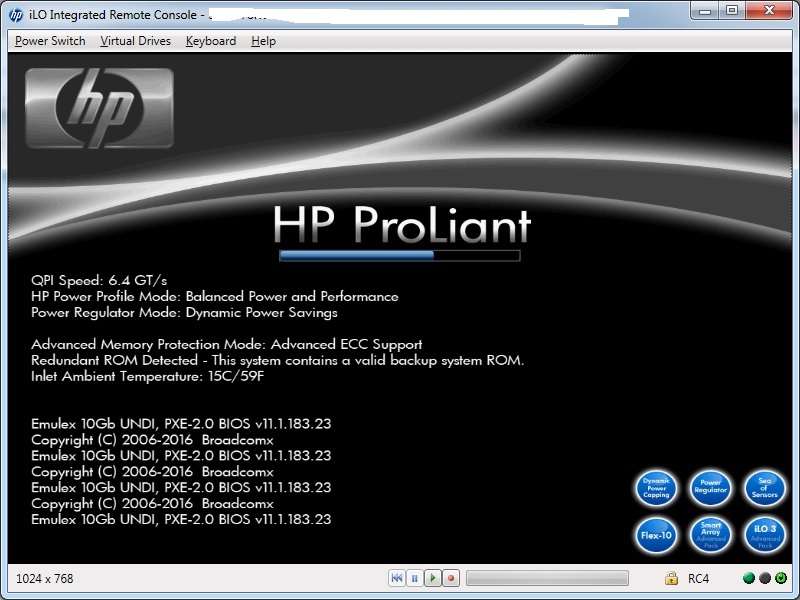Open the Help menu
The image size is (800, 600).
click(x=263, y=41)
